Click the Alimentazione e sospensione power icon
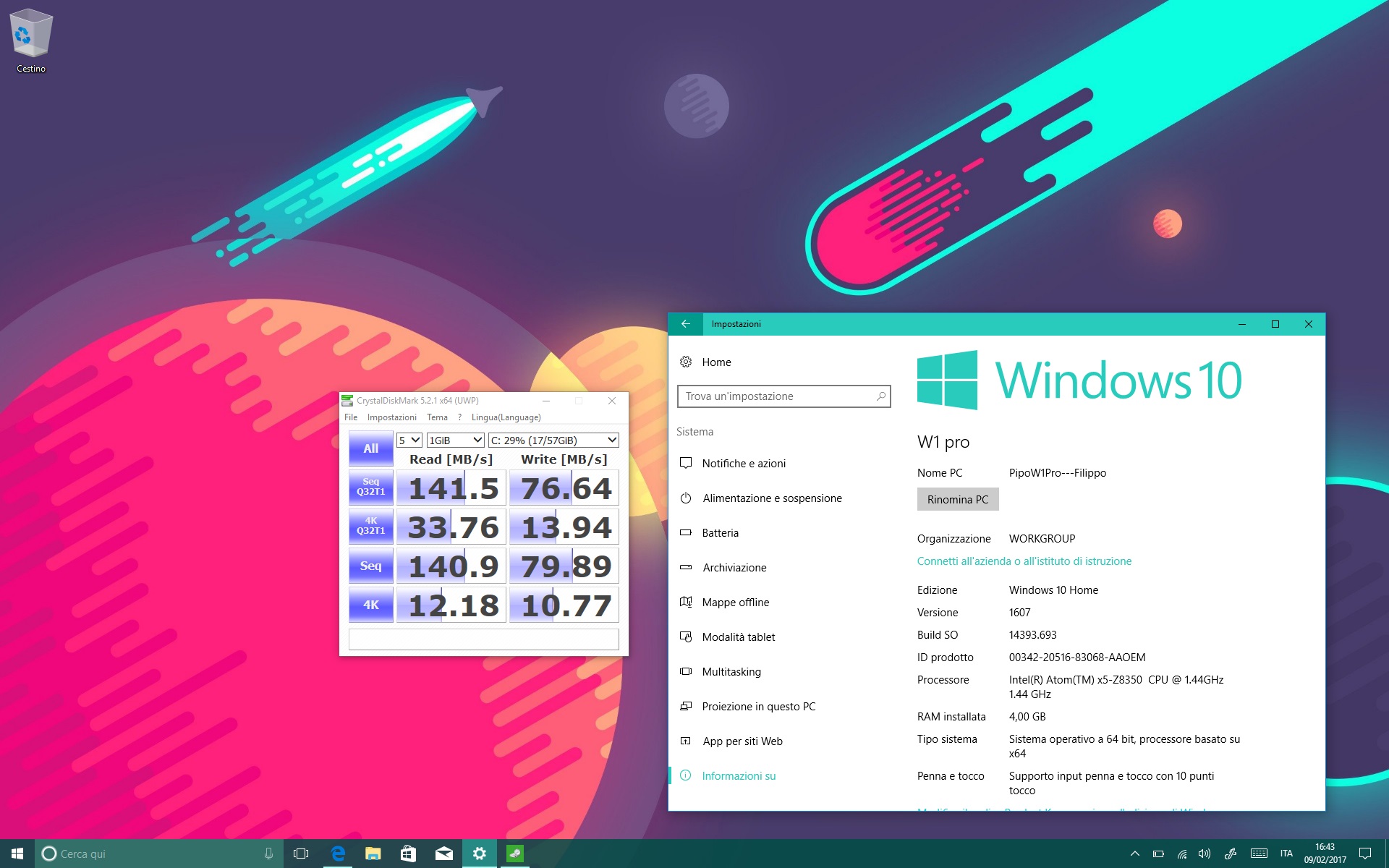1389x868 pixels. click(x=686, y=498)
